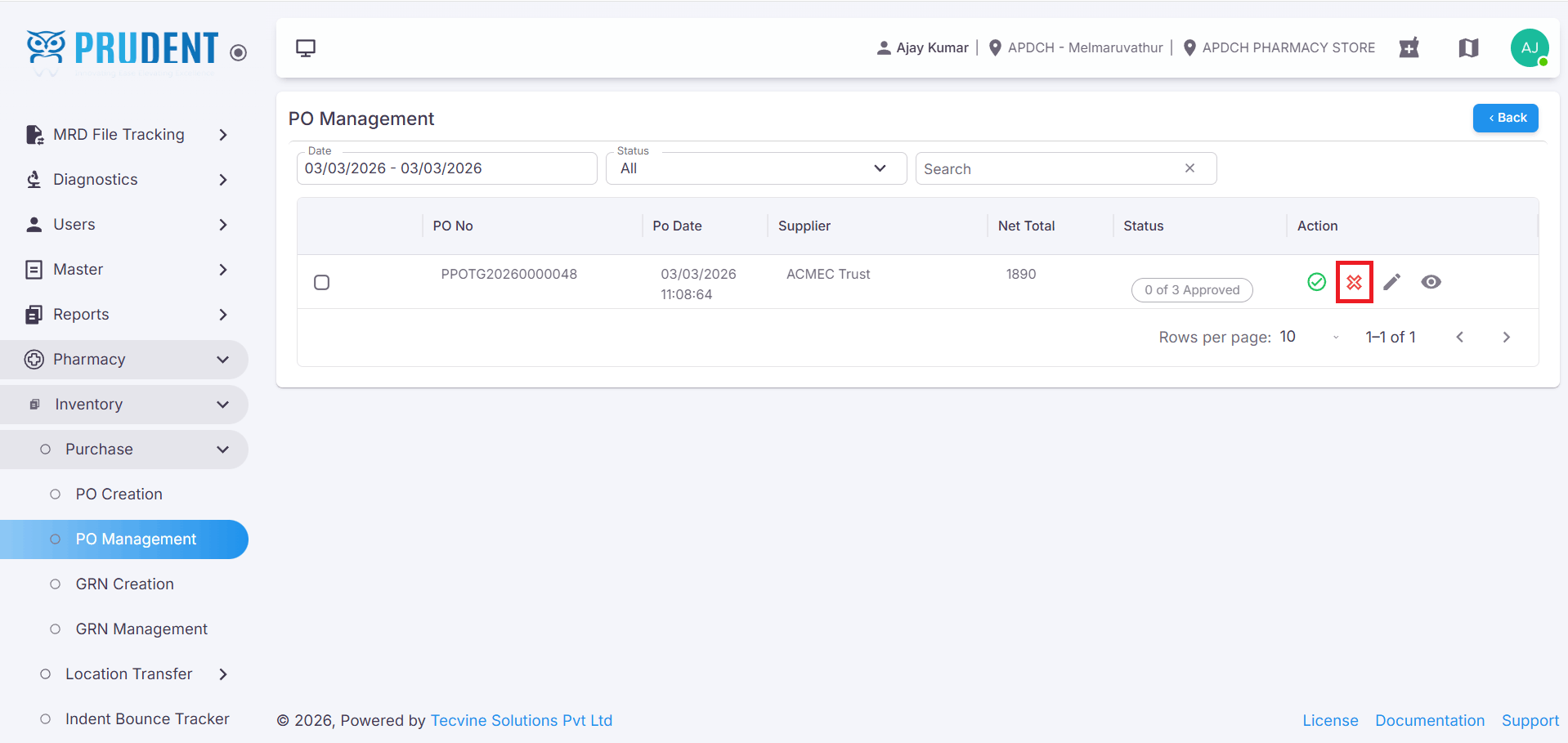Screen dimensions: 1568x743
Task: Click the Ajay Kumar user icon
Action: coord(884,48)
